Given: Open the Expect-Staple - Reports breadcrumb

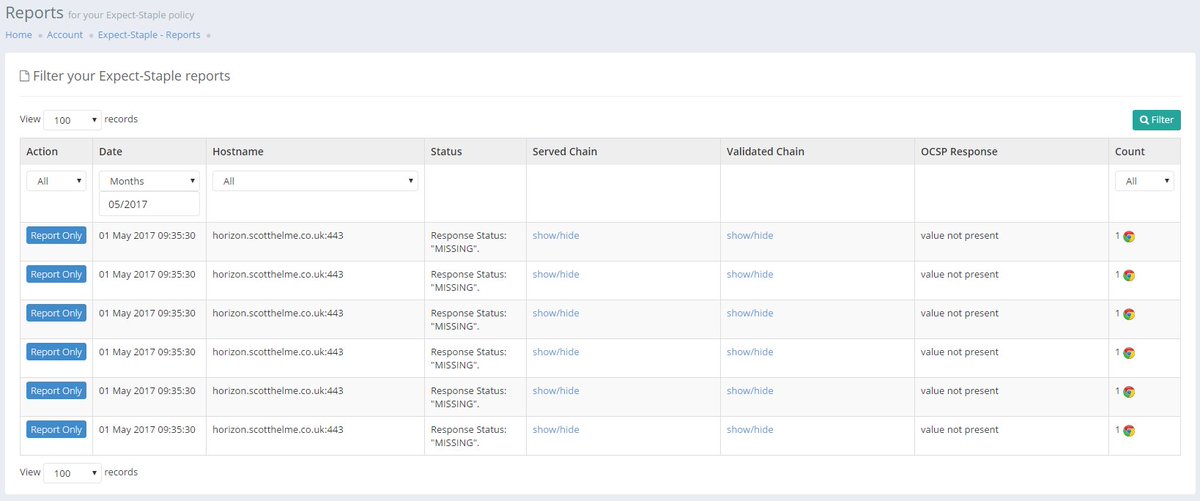Looking at the screenshot, I should (149, 35).
